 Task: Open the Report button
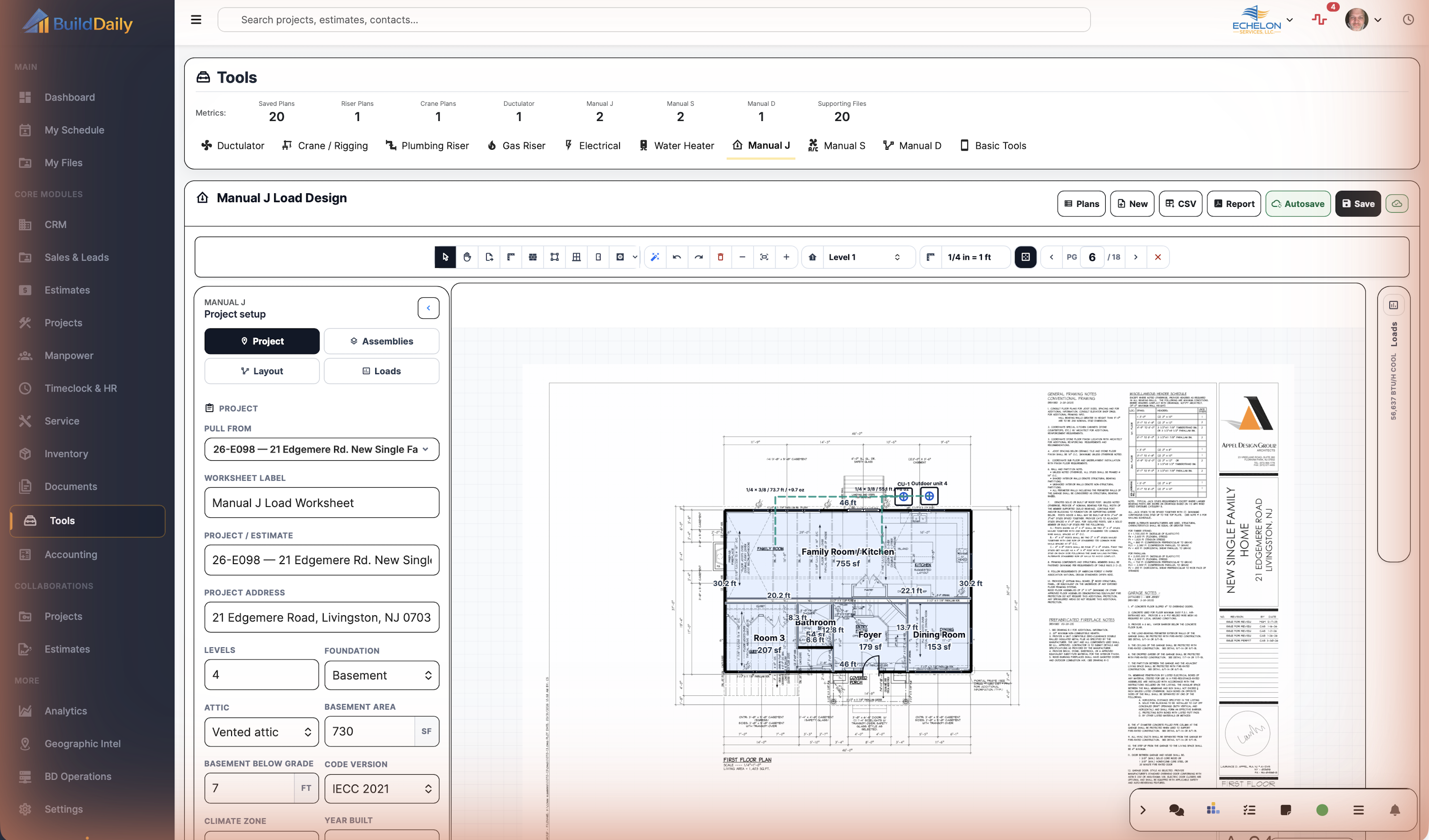1234,204
